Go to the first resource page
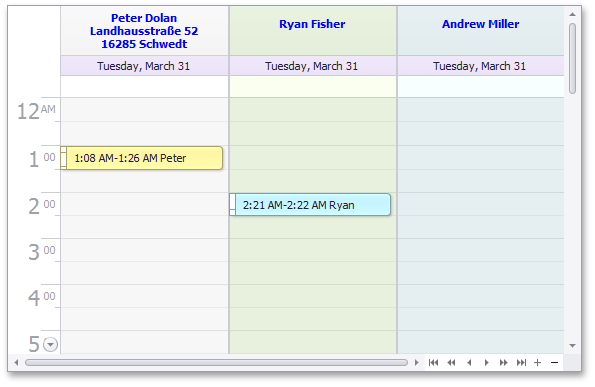The image size is (595, 387). click(433, 363)
